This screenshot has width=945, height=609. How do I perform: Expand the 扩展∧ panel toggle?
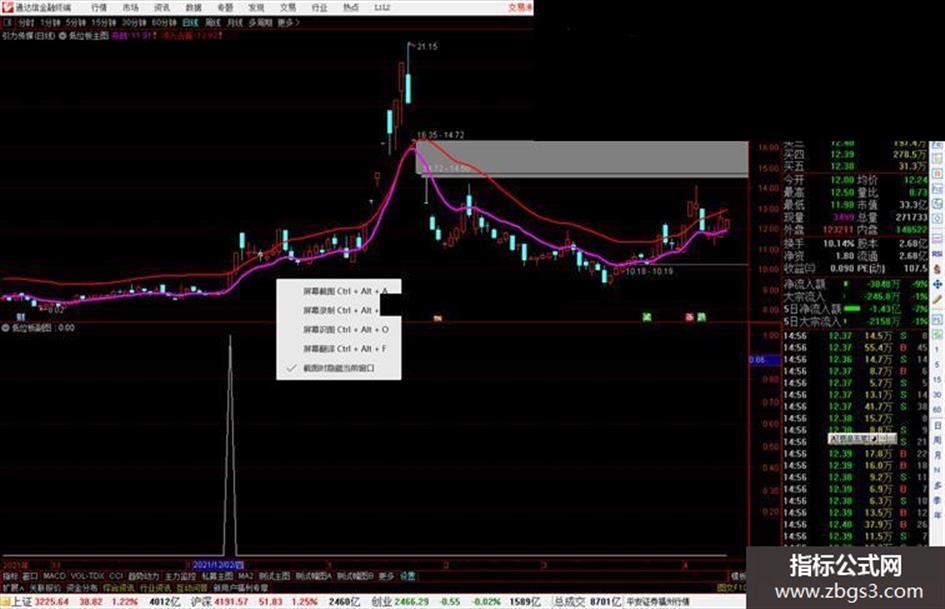[13, 588]
